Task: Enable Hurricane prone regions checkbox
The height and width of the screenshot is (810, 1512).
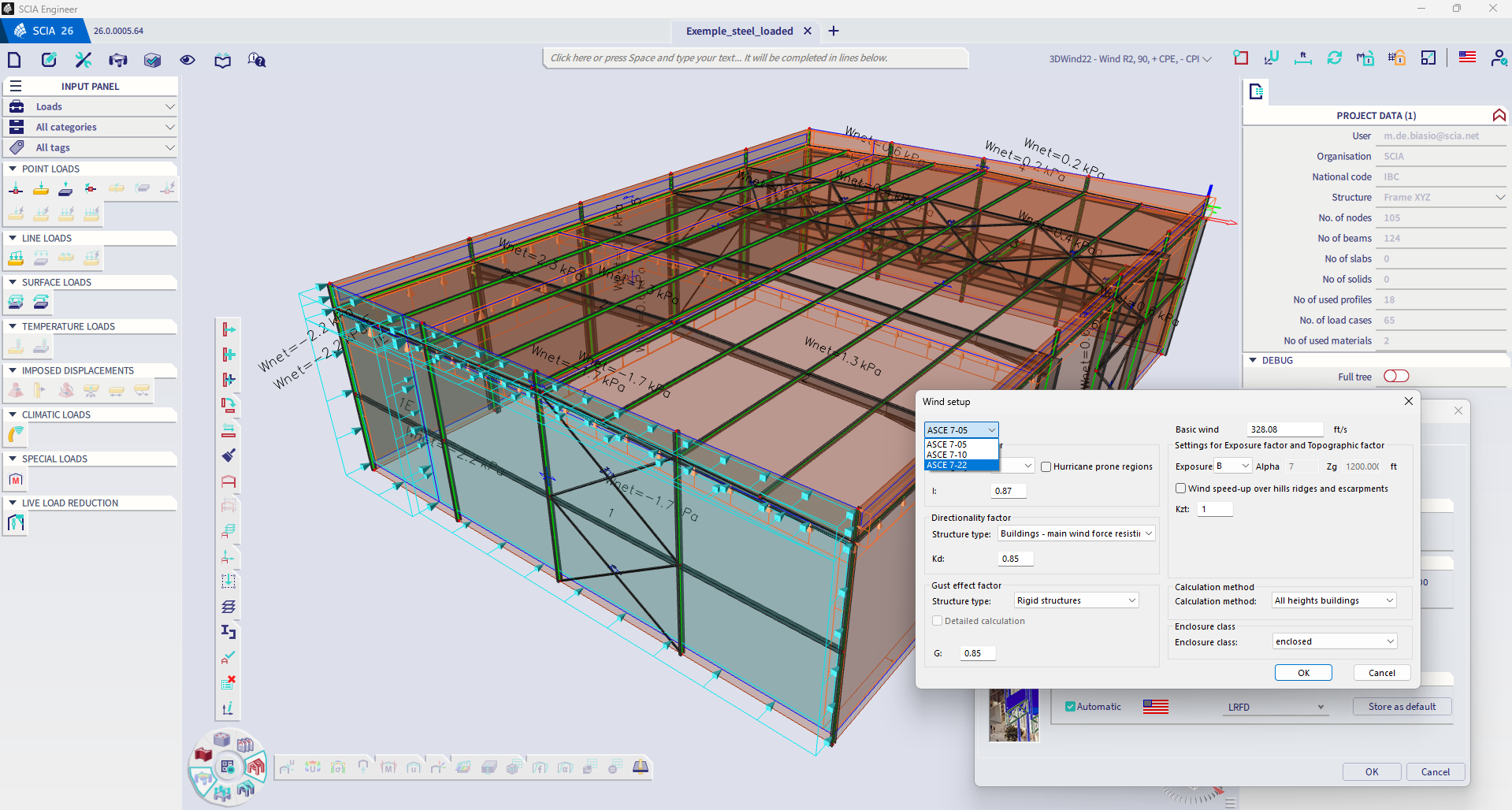Action: pos(1046,466)
